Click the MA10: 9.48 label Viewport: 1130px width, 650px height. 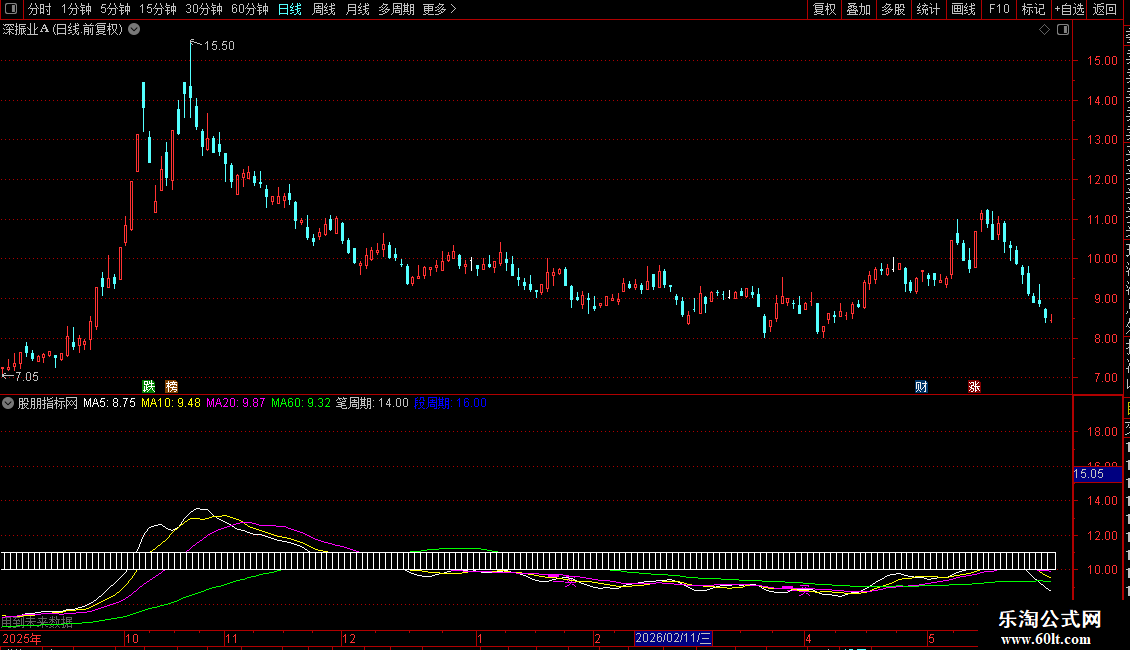171,403
